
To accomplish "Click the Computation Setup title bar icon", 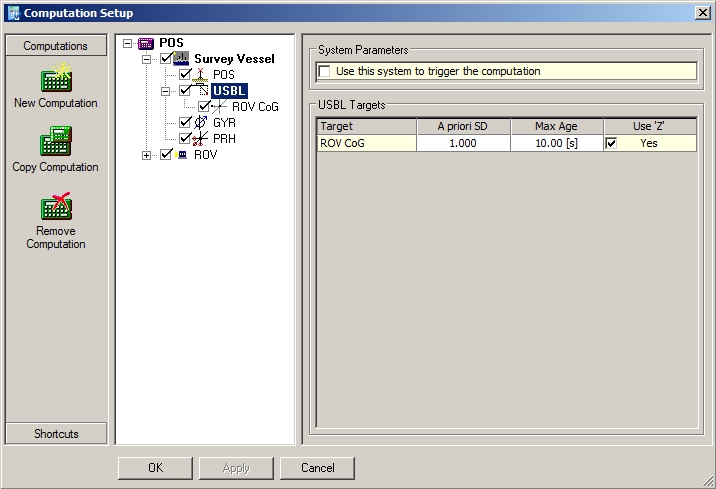I will click(14, 13).
